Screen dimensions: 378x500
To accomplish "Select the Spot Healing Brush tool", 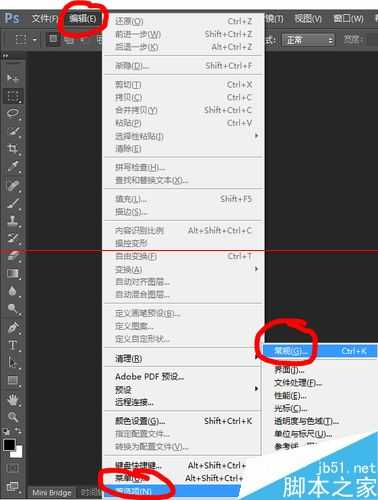I will coord(13,185).
